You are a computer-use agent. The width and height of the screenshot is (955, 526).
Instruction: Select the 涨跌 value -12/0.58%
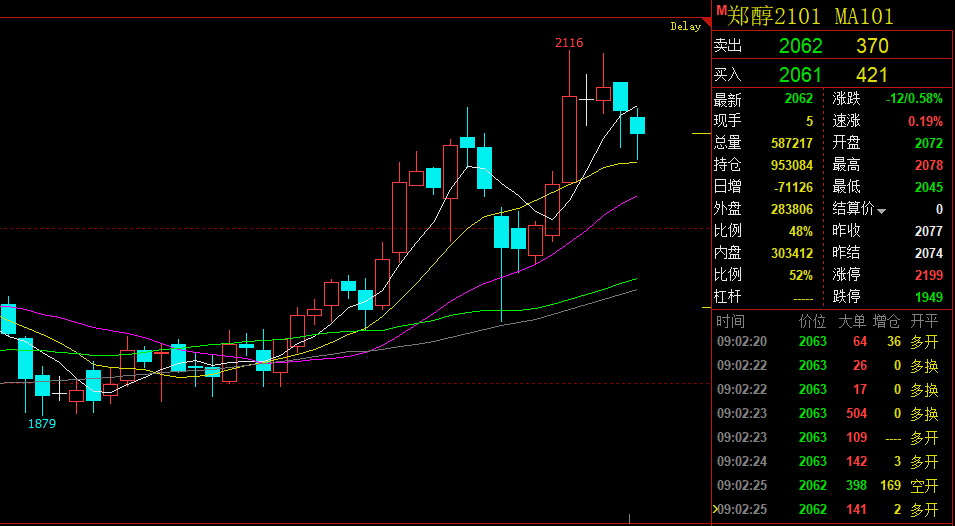(914, 99)
